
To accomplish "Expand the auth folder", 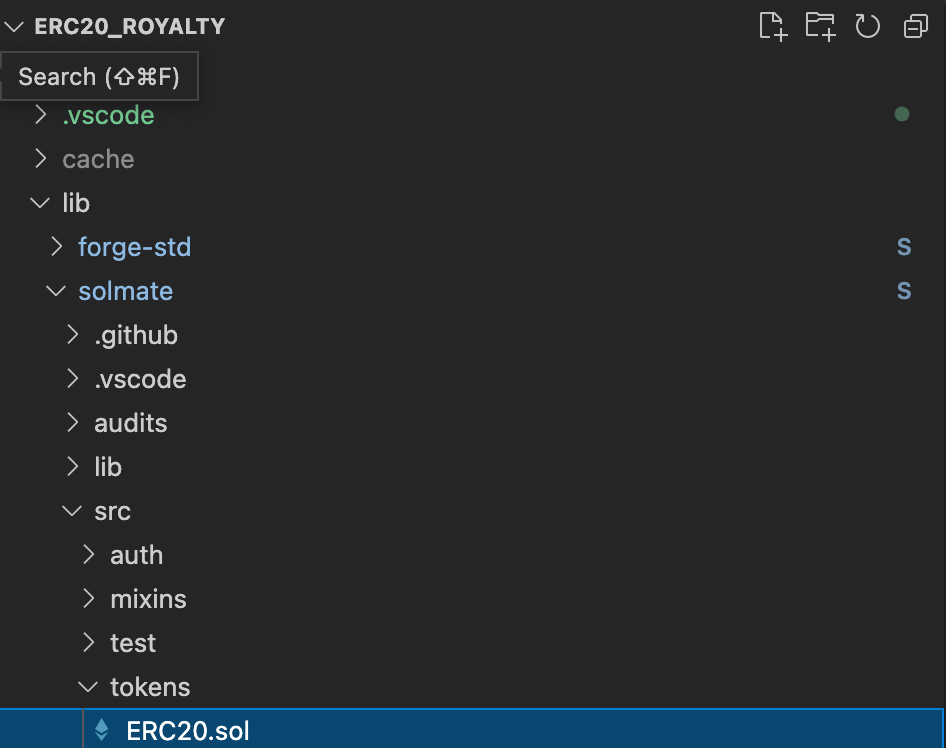I will point(136,555).
